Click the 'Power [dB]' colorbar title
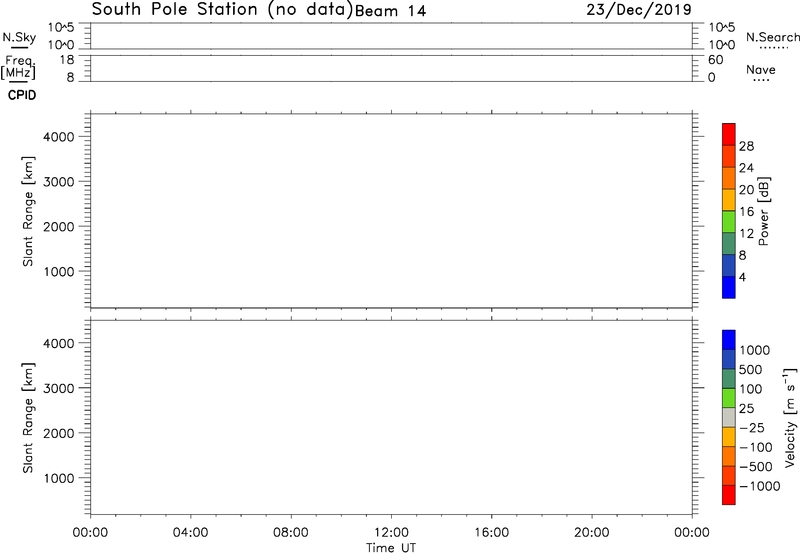Image resolution: width=800 pixels, height=554 pixels. (764, 211)
